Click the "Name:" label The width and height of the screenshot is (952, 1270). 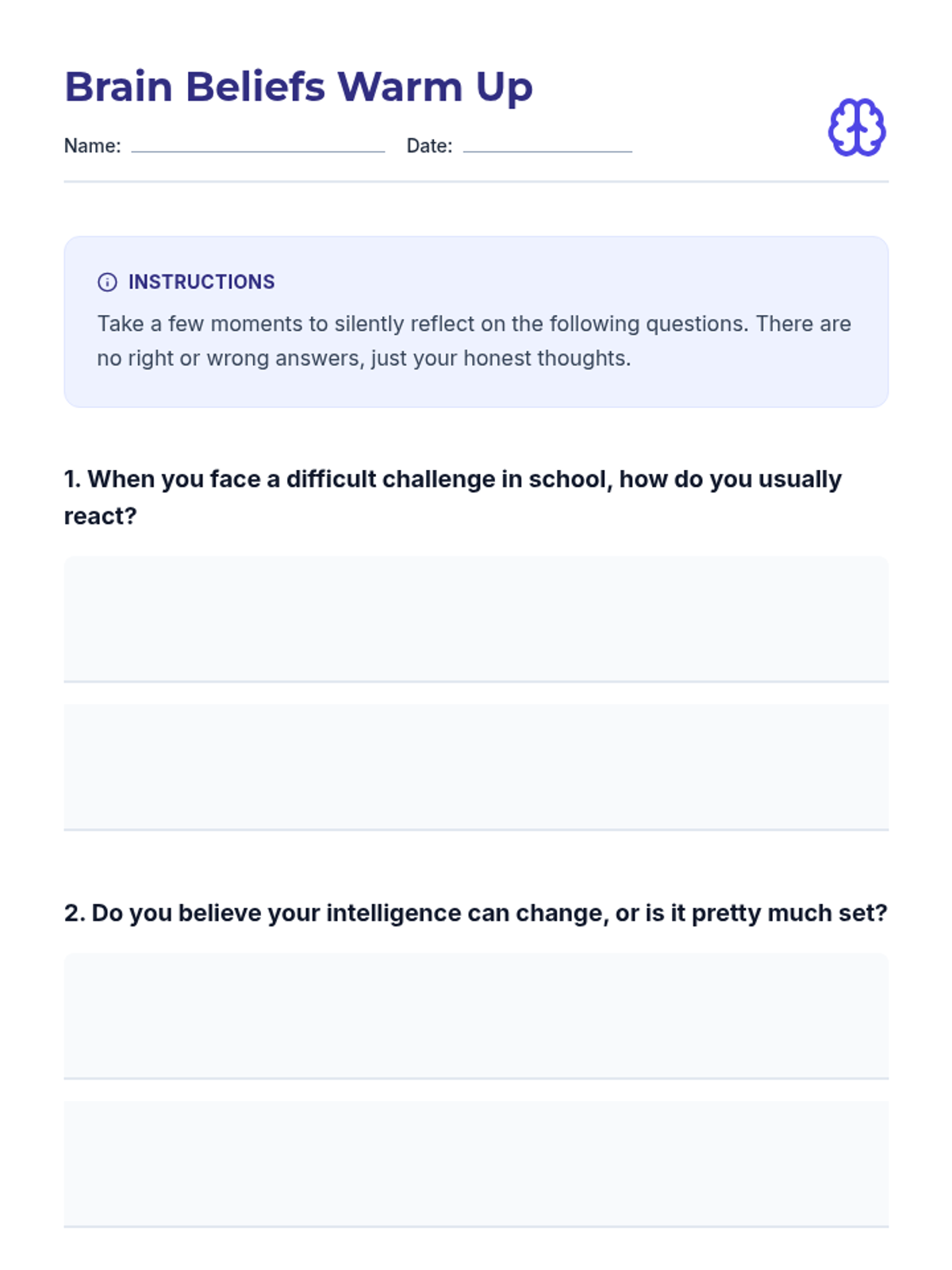point(92,146)
